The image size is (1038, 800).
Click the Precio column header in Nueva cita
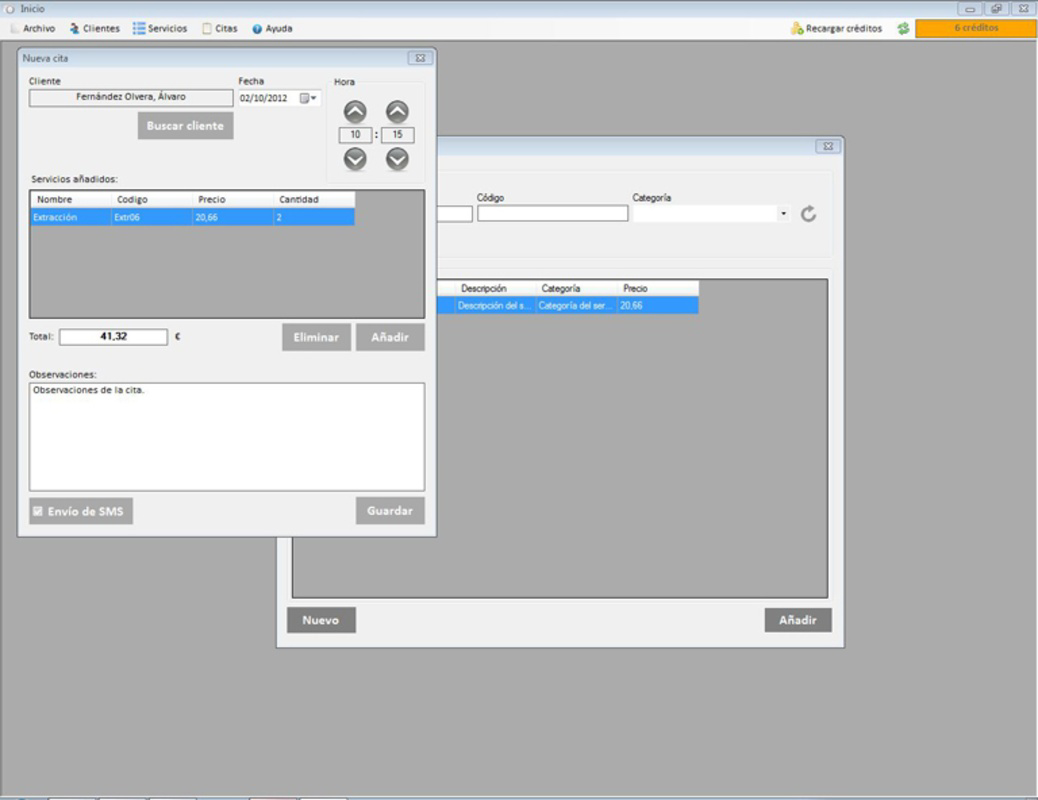click(232, 199)
